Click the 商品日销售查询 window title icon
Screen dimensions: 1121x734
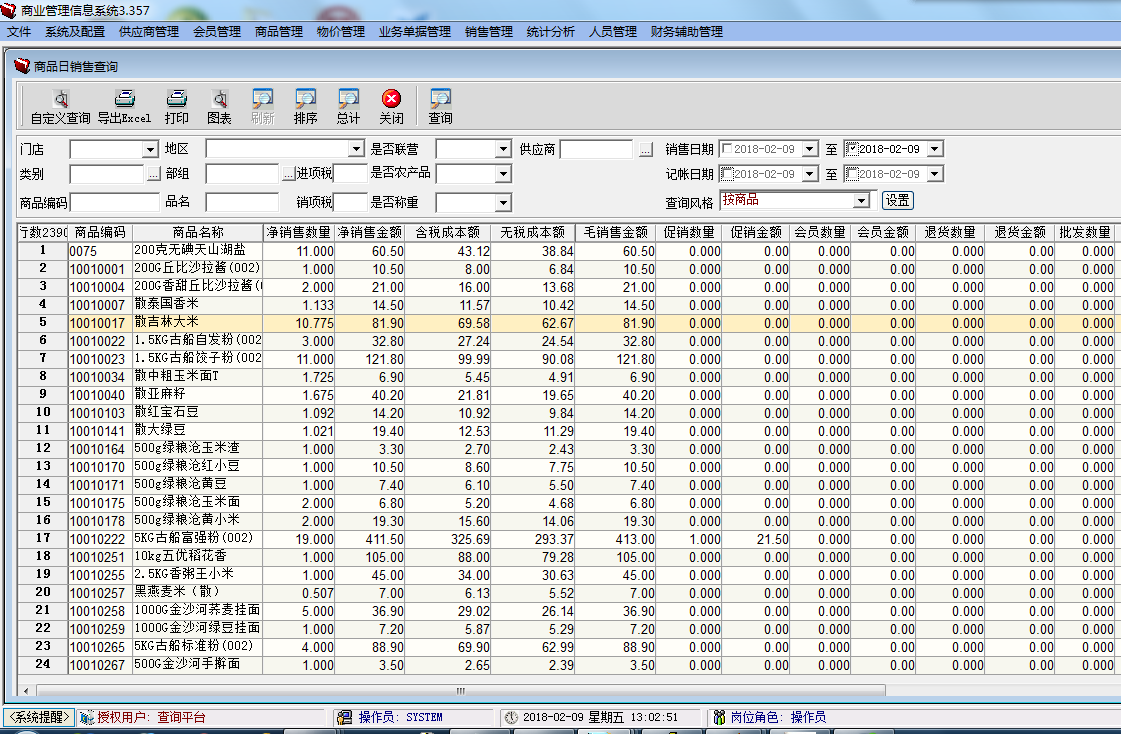[22, 66]
